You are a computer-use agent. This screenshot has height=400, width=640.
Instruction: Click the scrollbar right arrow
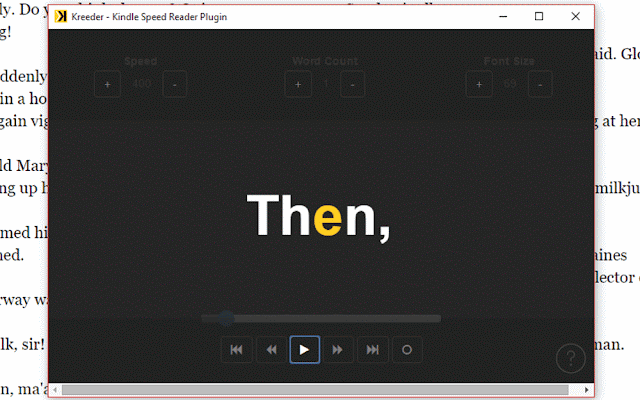coord(587,389)
